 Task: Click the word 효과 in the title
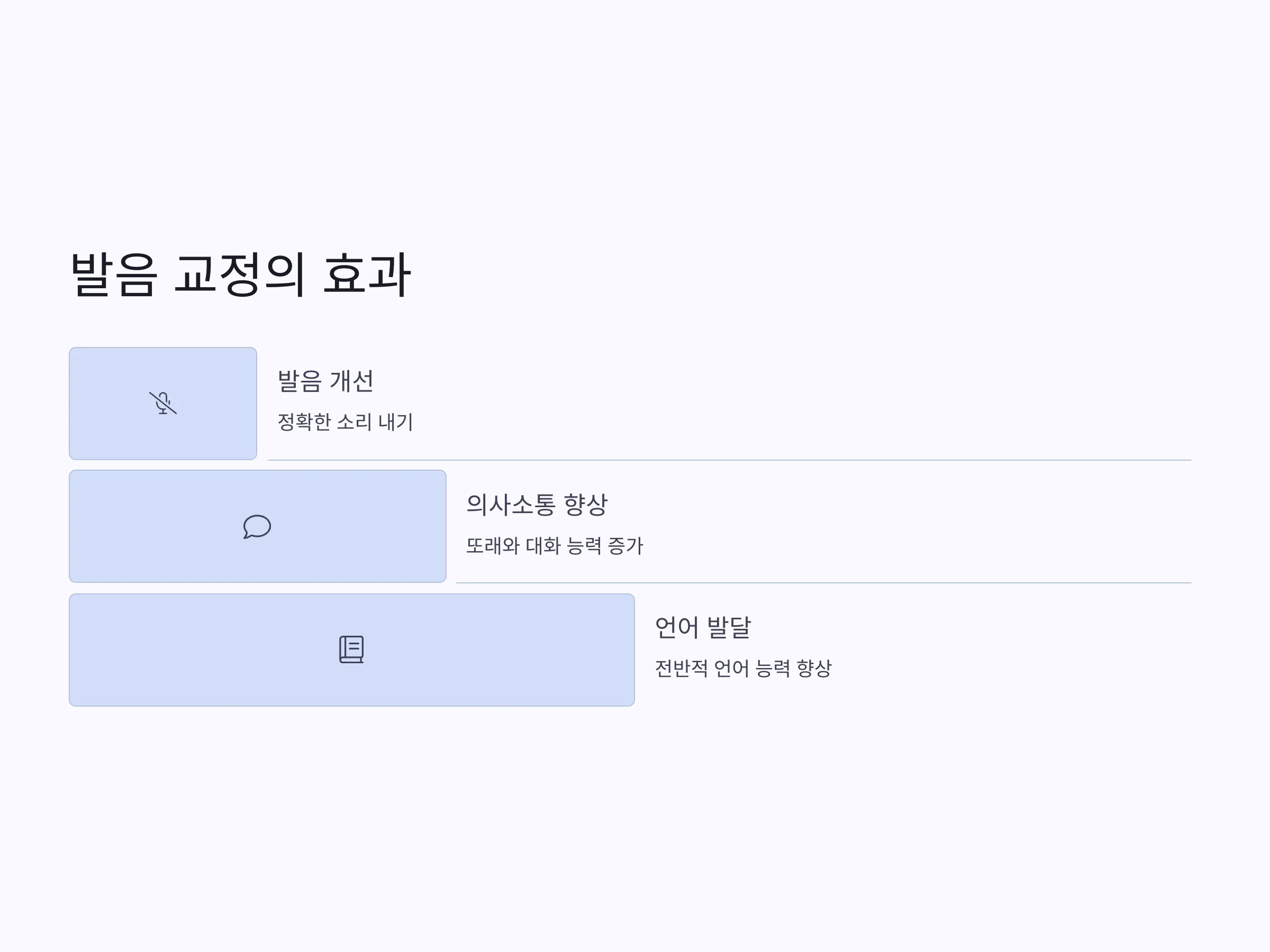tap(367, 274)
